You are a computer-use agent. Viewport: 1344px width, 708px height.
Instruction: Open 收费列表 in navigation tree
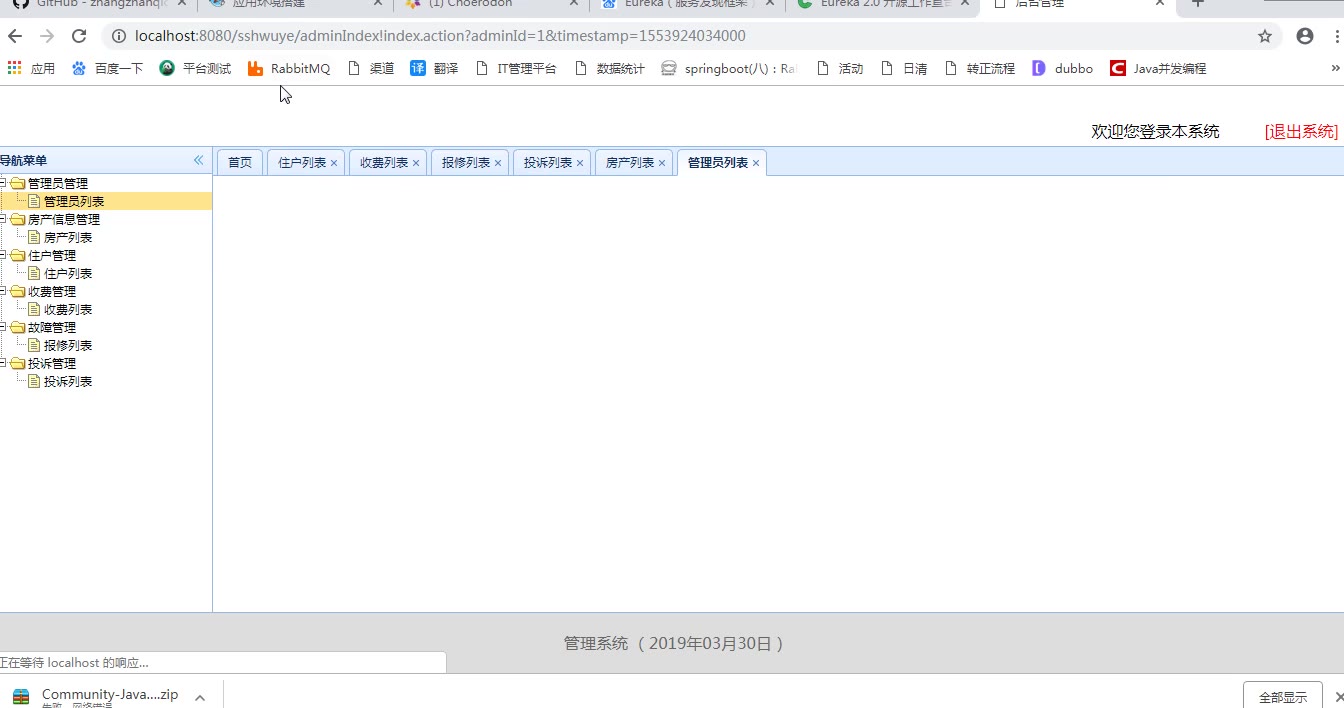click(68, 309)
